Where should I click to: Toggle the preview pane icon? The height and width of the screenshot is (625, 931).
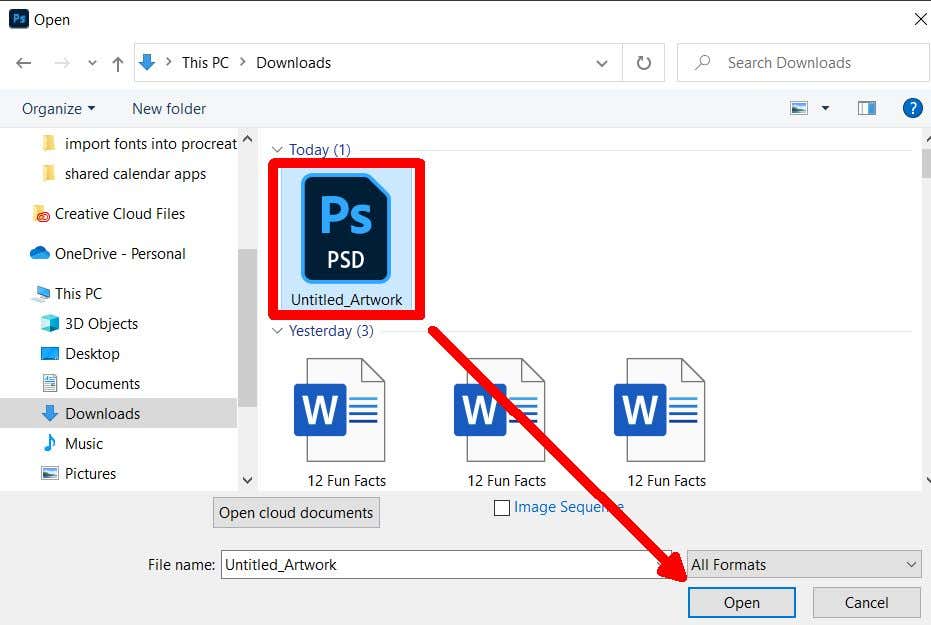coord(866,107)
